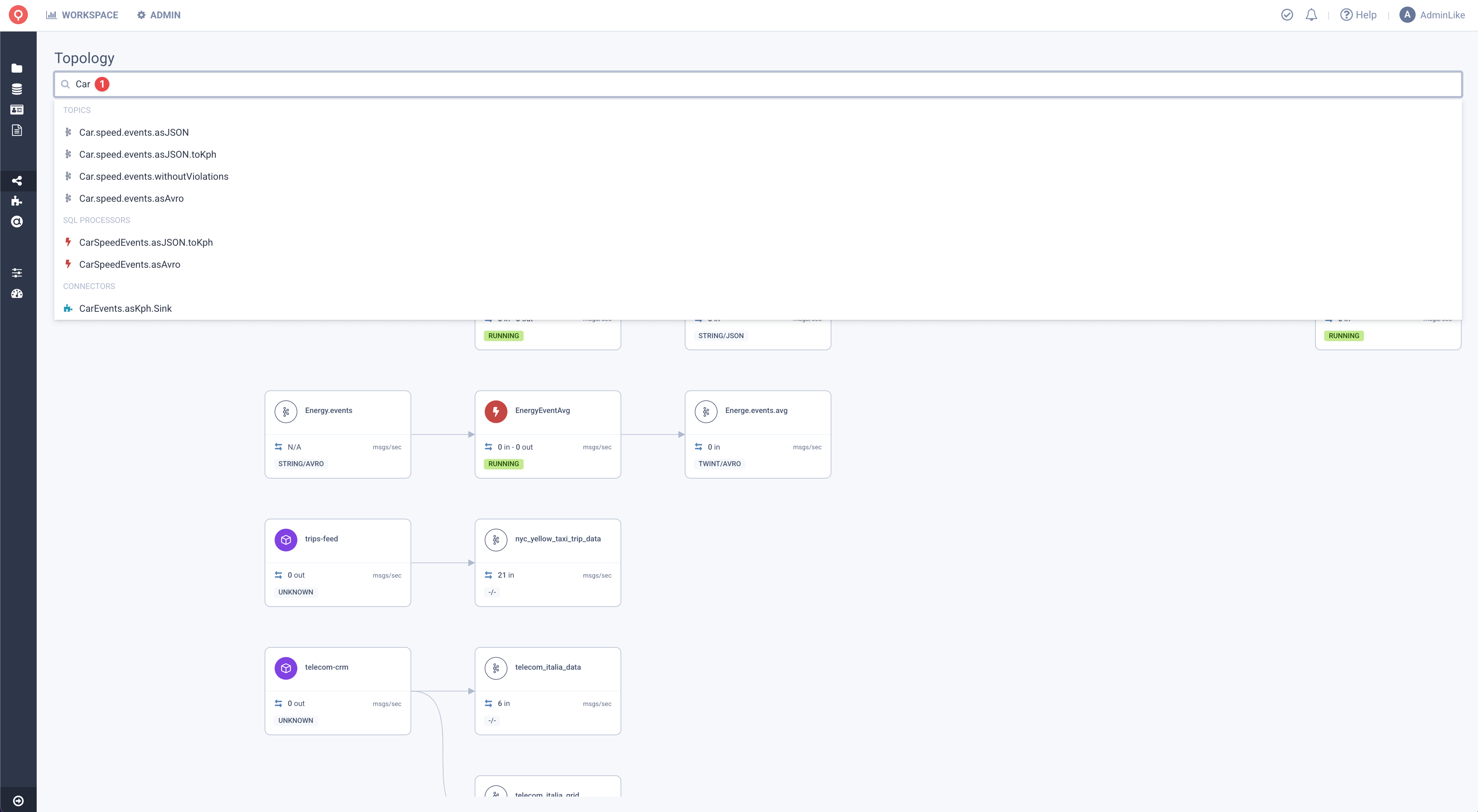Viewport: 1478px width, 812px height.
Task: Click the purple trips-feed cube icon
Action: (x=286, y=540)
